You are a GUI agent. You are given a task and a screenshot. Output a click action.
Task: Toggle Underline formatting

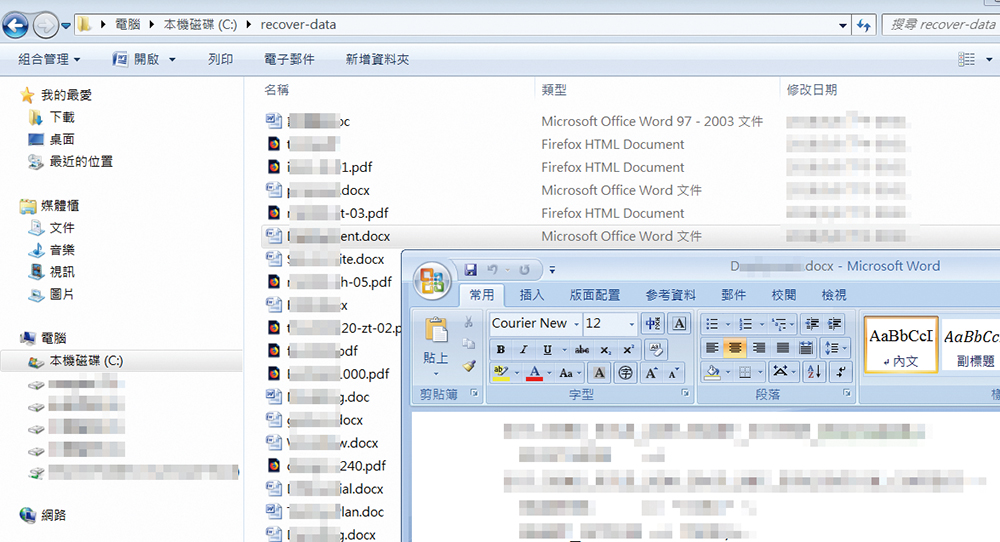547,349
